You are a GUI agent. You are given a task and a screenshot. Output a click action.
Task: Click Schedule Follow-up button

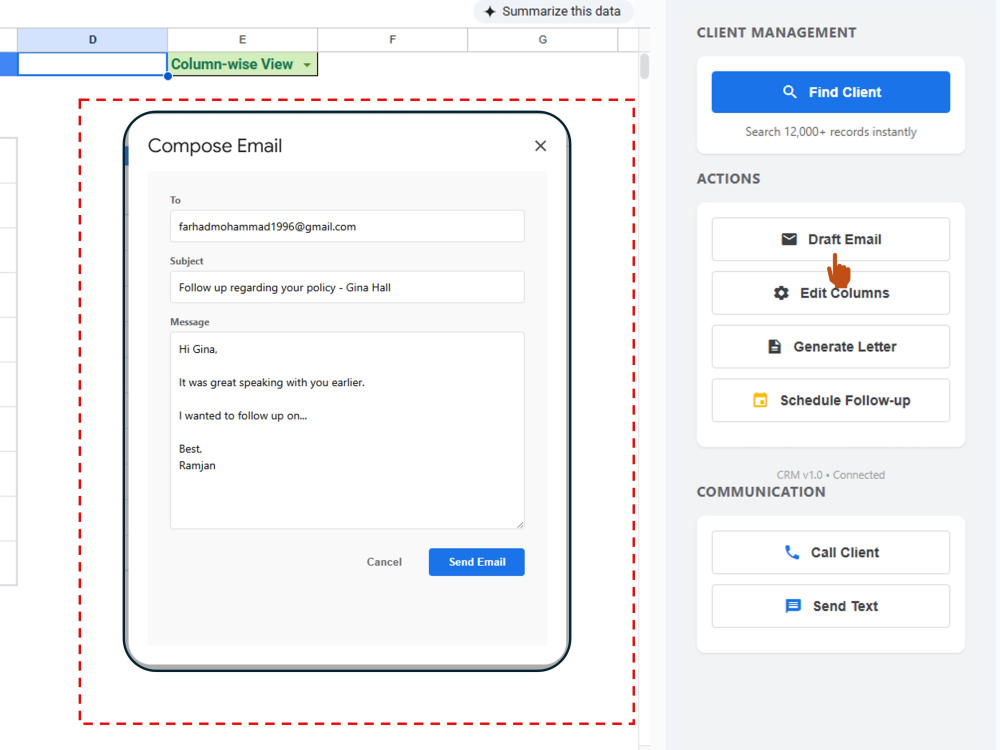click(830, 400)
